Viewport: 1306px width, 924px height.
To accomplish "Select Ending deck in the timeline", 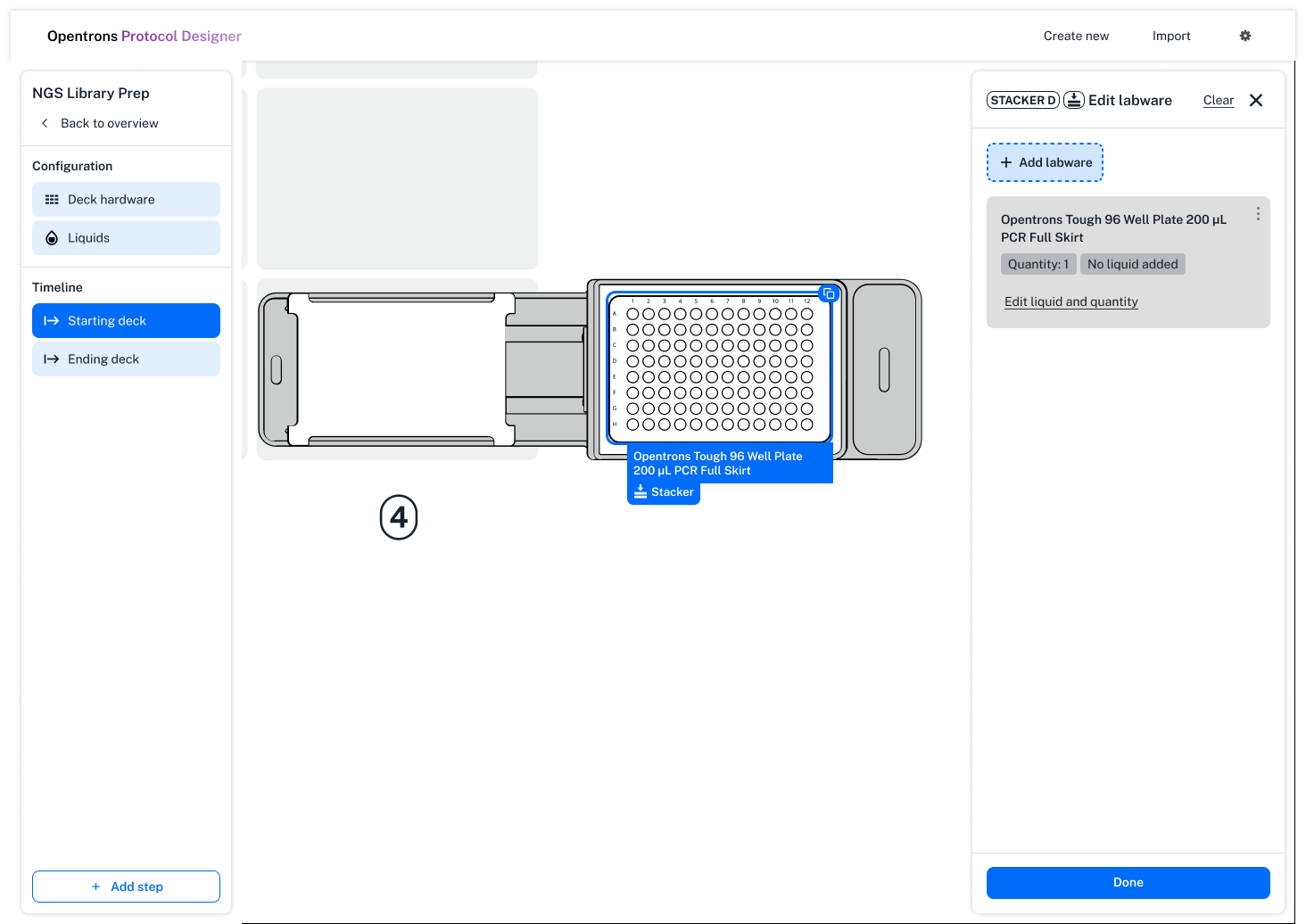I will tap(126, 359).
